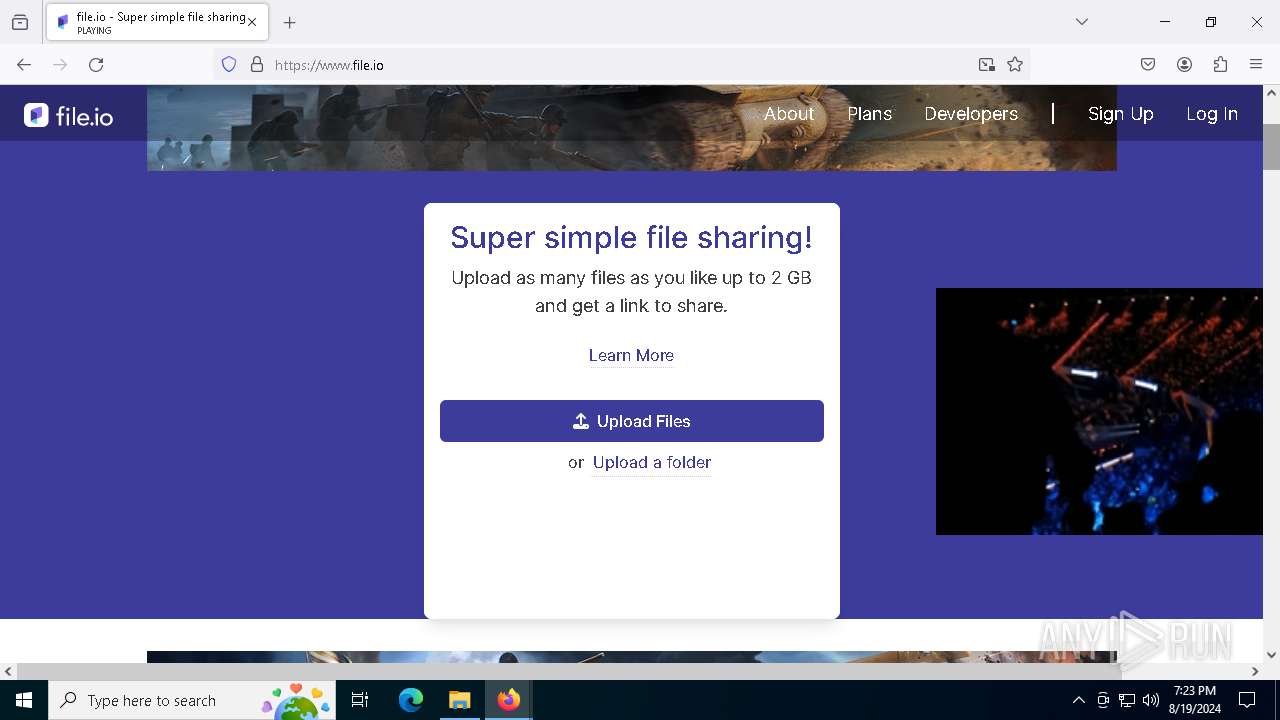
Task: View site security padlock info
Action: (257, 65)
